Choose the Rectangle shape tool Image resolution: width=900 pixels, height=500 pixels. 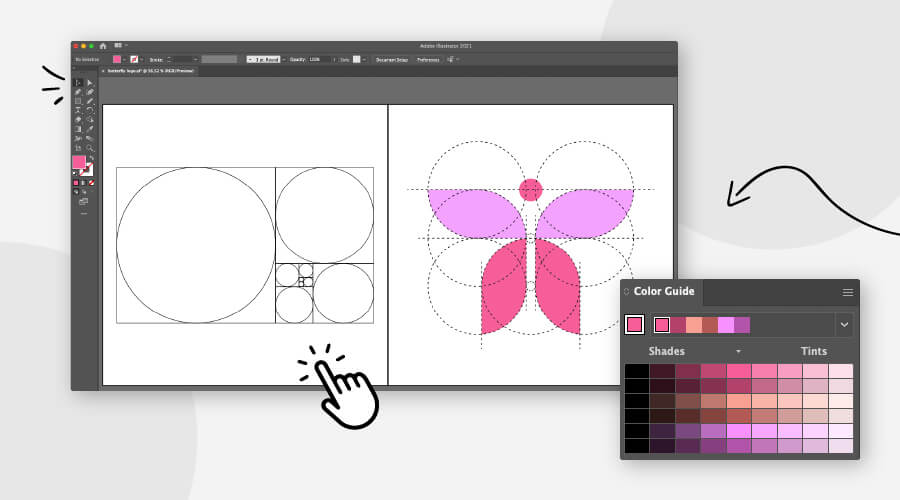[x=78, y=101]
